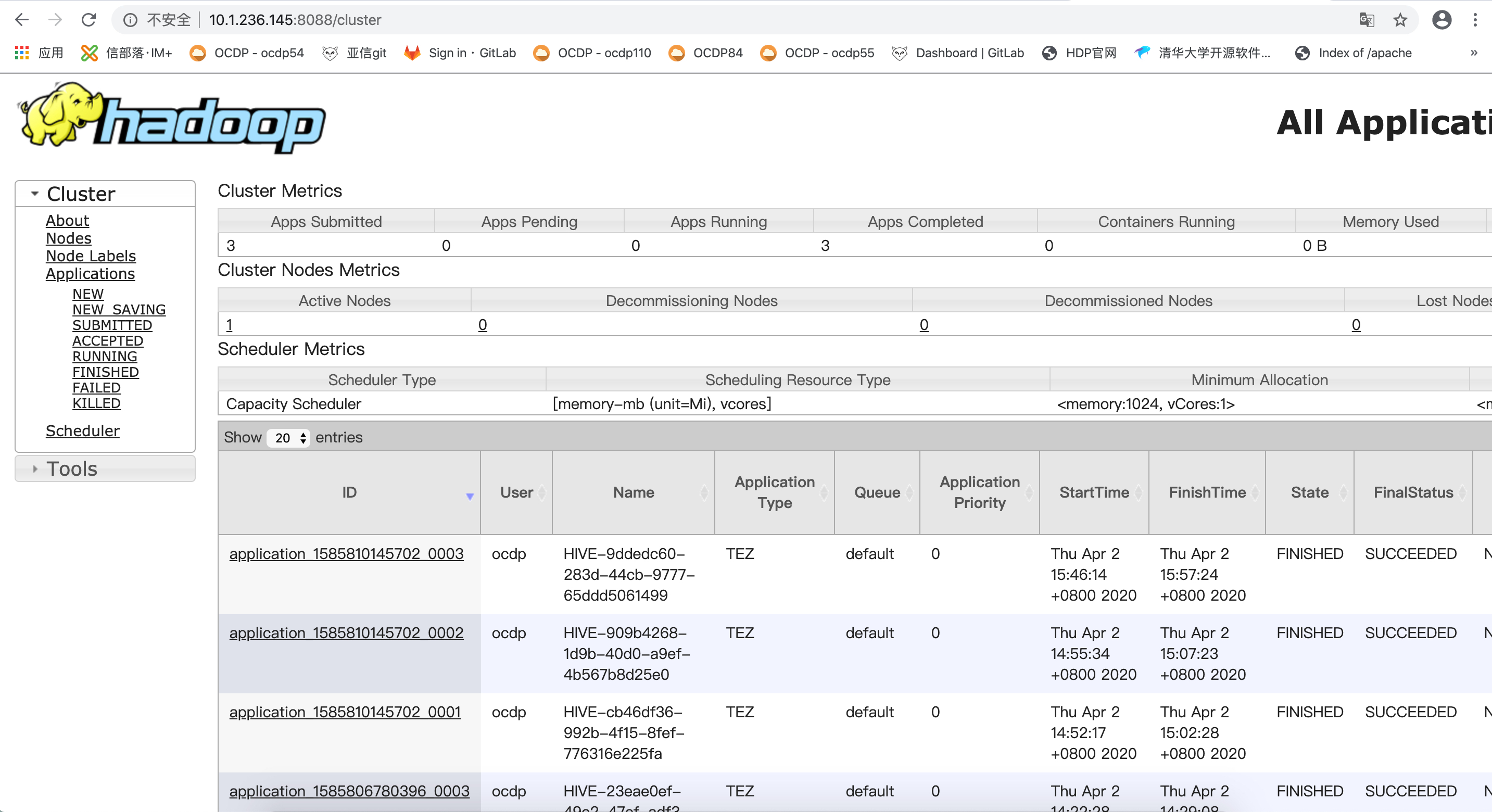Open application_1585806780396_0003 details
The image size is (1492, 812).
(349, 791)
